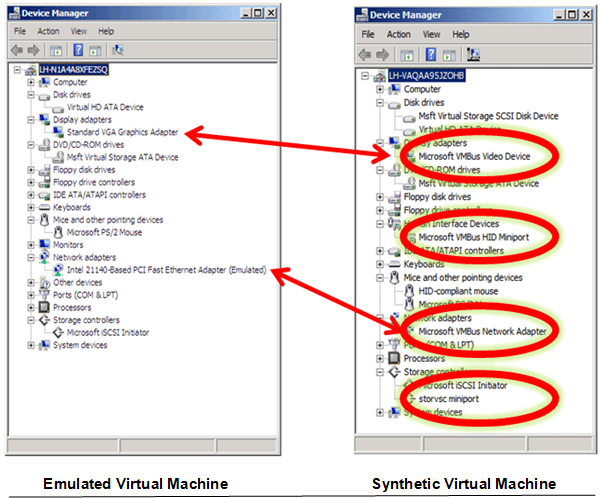The width and height of the screenshot is (601, 498).
Task: Collapse Display adapters node in left Device Manager
Action: (31, 120)
